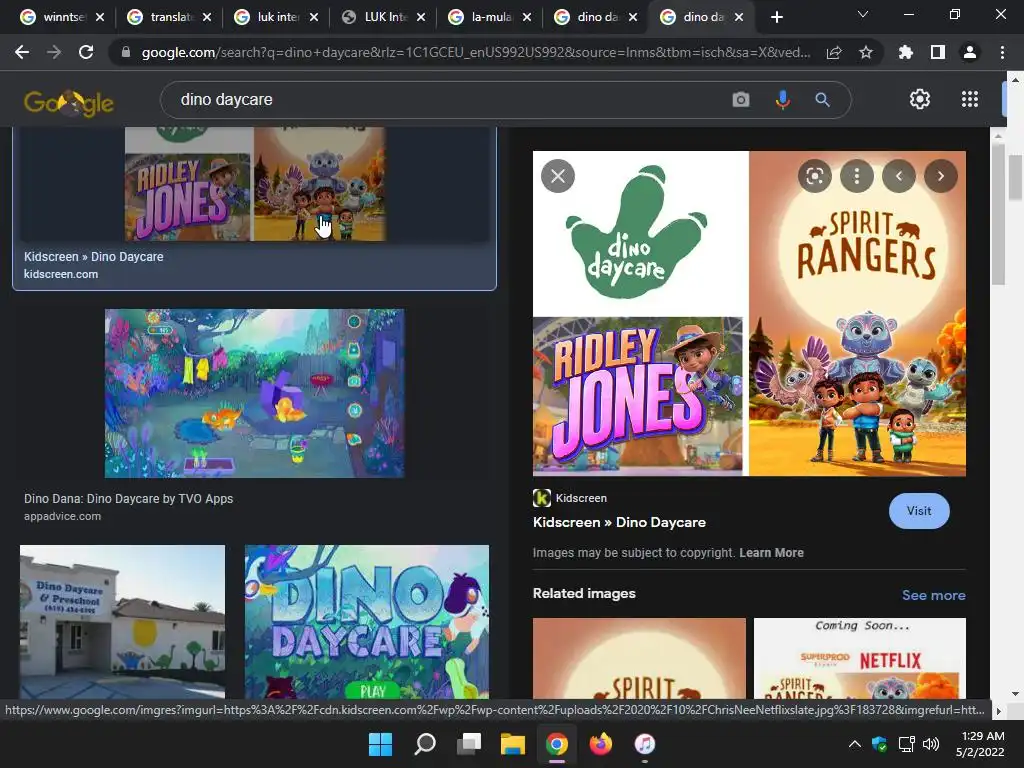Open Windows taskbar search
Viewport: 1024px width, 768px height.
424,744
